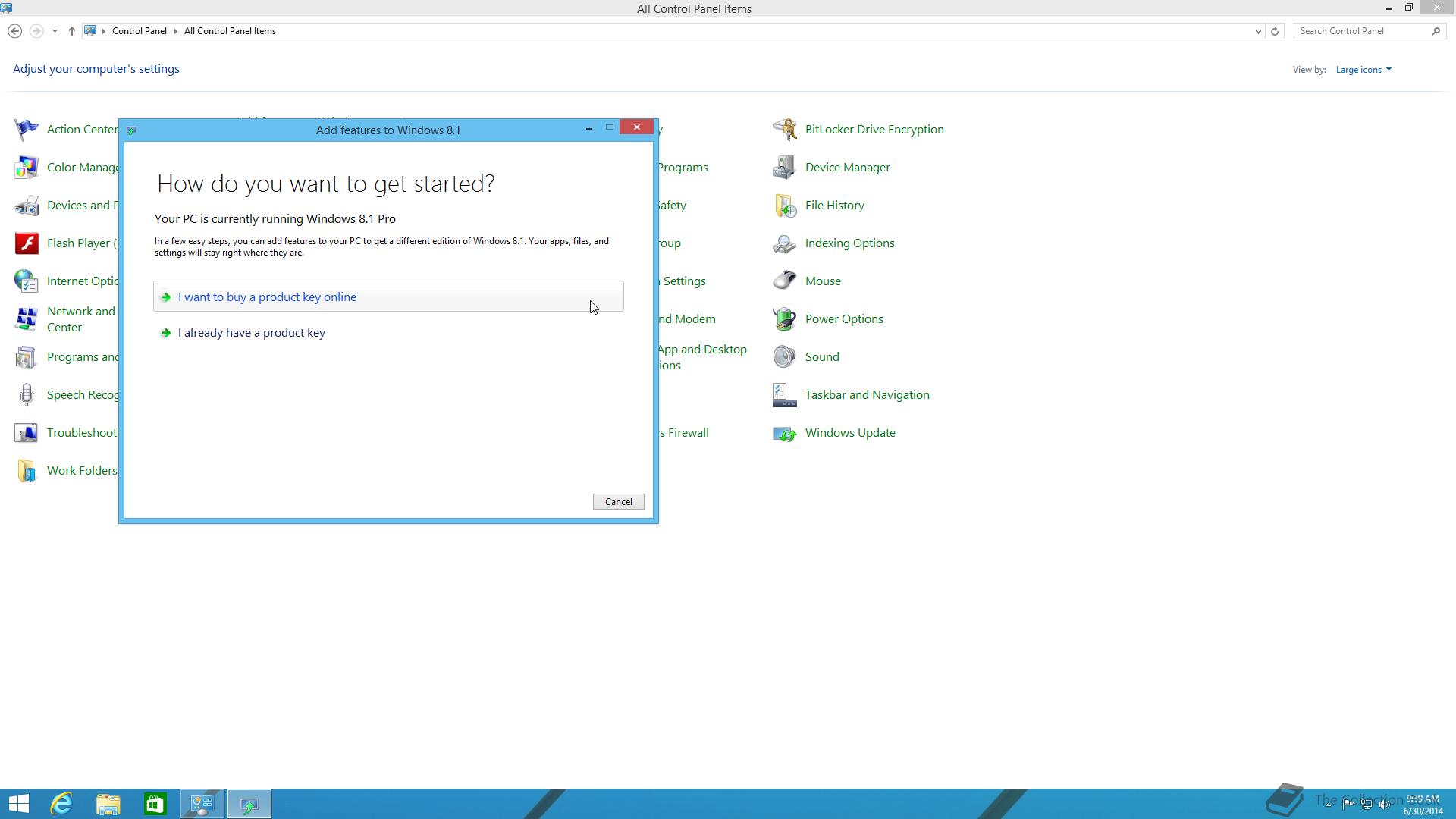Click Control Panel breadcrumb
The image size is (1456, 819).
(x=140, y=31)
